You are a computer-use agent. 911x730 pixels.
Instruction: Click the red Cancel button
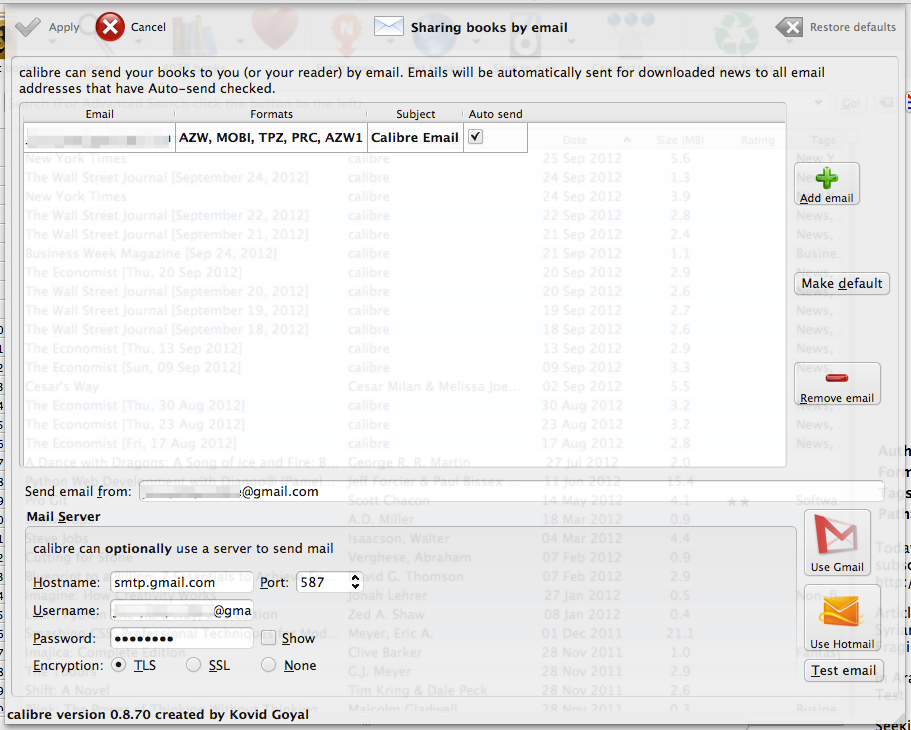pyautogui.click(x=131, y=27)
